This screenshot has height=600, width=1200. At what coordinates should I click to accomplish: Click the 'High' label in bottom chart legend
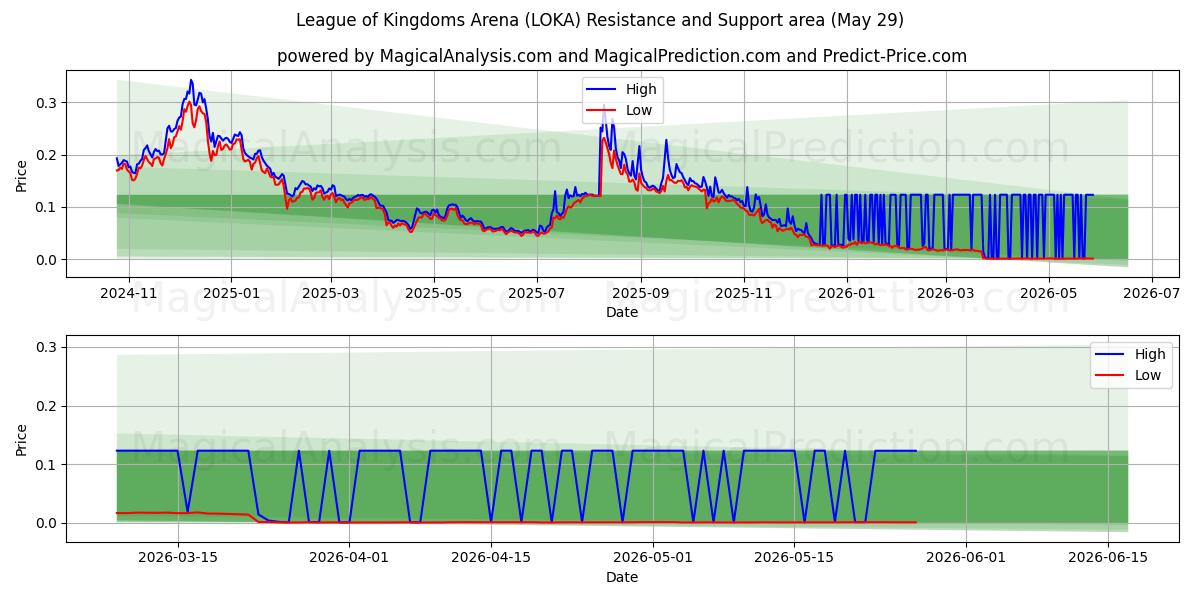(x=1150, y=354)
